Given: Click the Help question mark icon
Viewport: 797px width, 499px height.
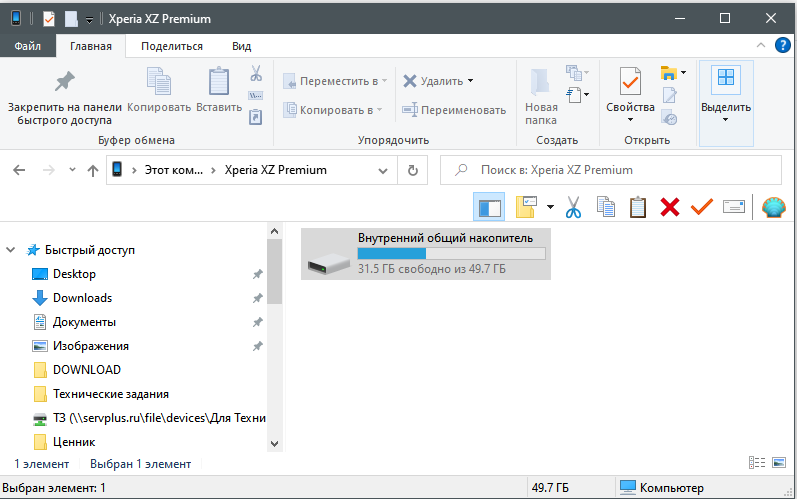Looking at the screenshot, I should [782, 45].
